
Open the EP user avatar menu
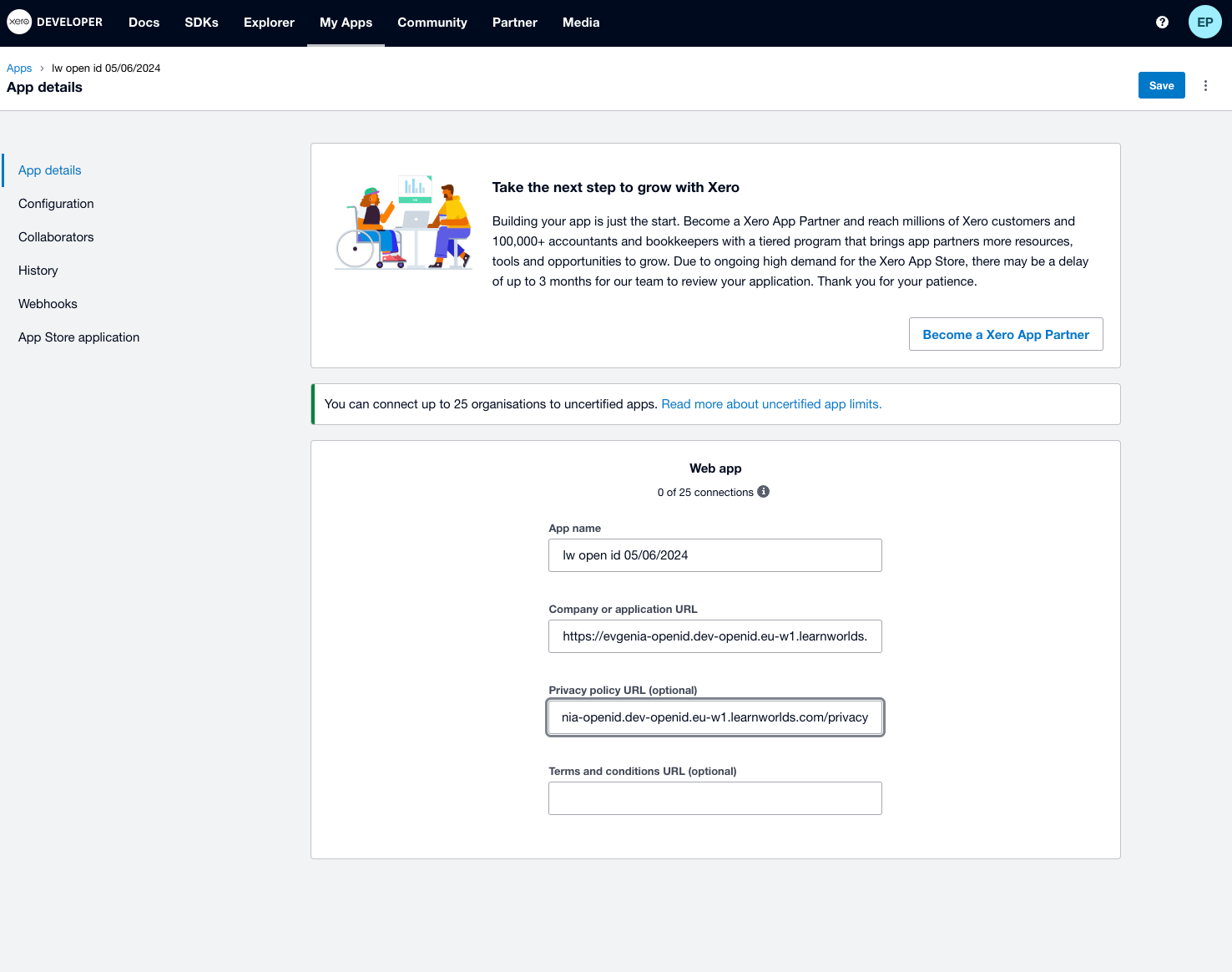[1205, 23]
